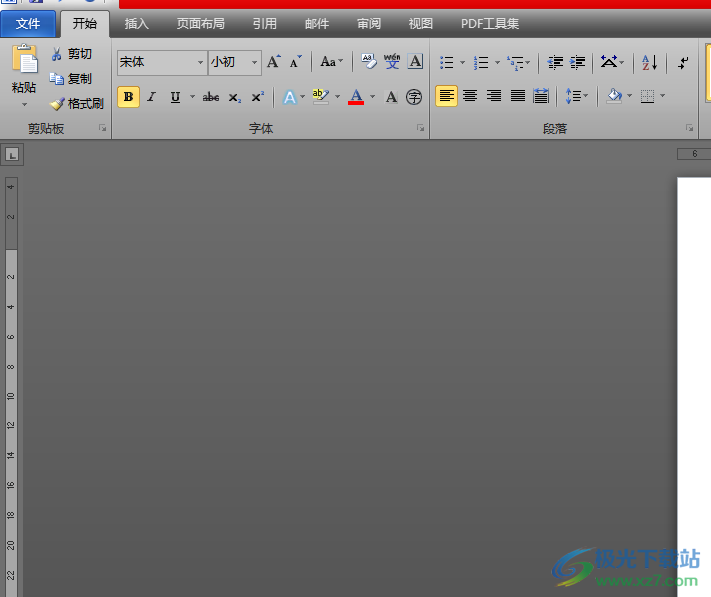Click the Increase Indent icon
The height and width of the screenshot is (597, 711).
point(578,63)
